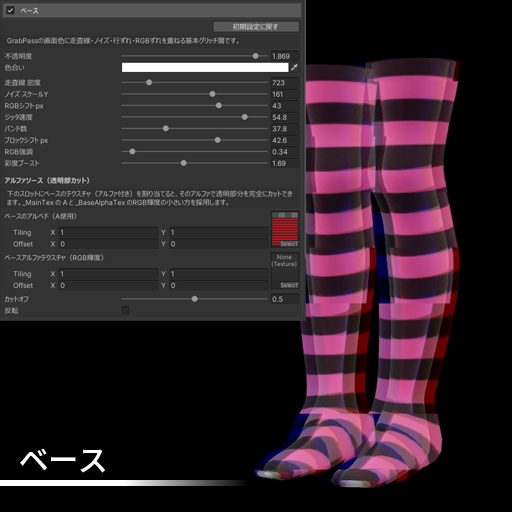Edit the バンド数 value 37.8
The image size is (512, 512).
[x=285, y=129]
